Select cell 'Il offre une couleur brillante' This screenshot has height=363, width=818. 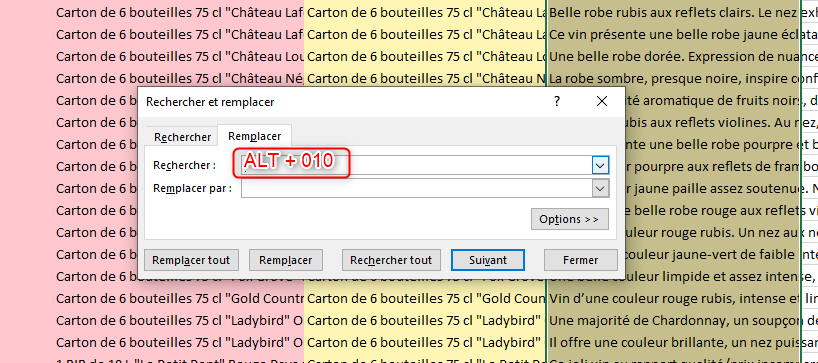(x=673, y=342)
